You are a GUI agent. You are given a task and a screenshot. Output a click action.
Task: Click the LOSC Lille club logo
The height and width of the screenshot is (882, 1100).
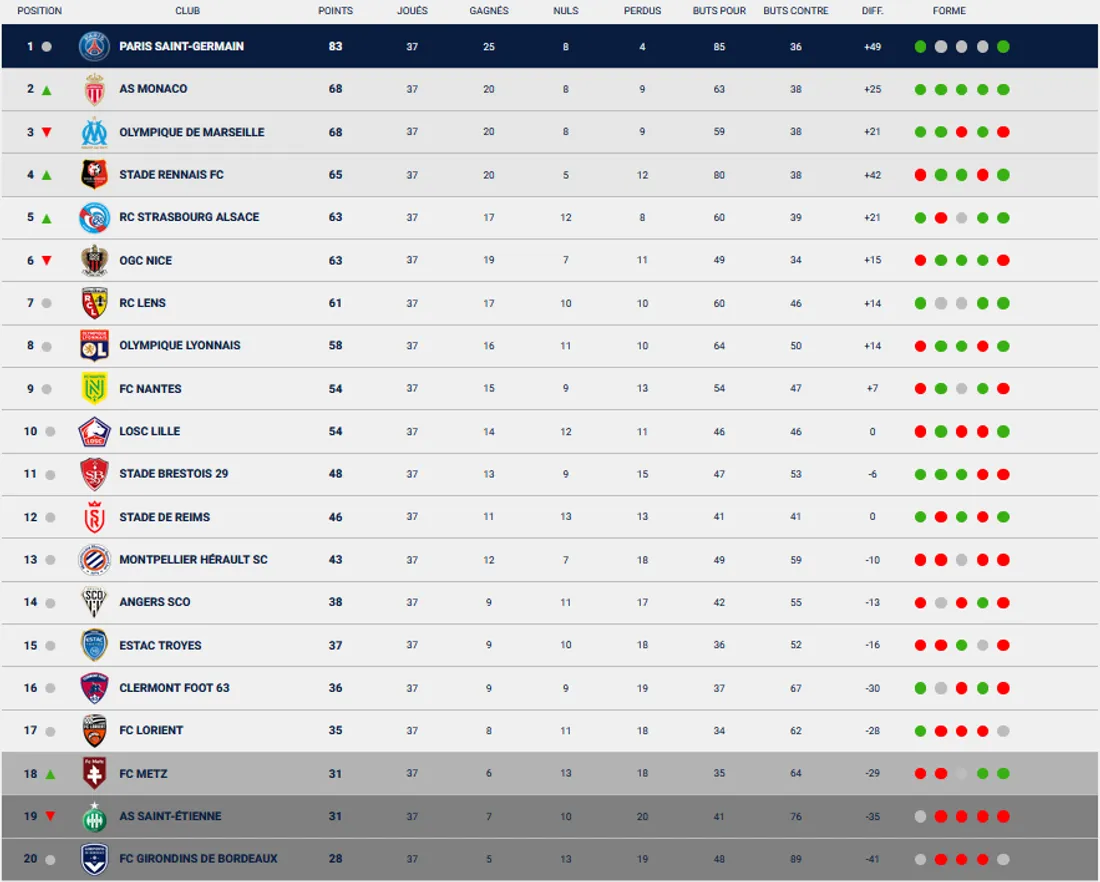[94, 432]
